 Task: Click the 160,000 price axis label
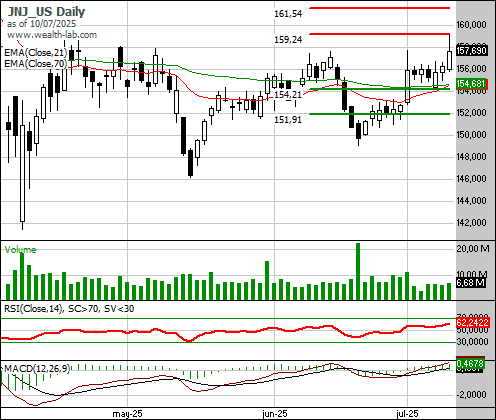tap(471, 25)
